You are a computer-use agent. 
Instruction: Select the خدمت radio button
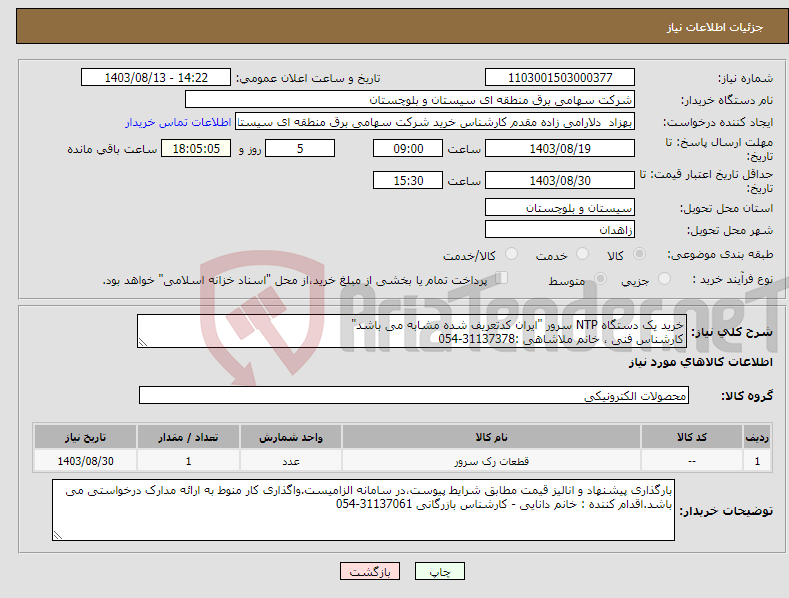pyautogui.click(x=582, y=254)
